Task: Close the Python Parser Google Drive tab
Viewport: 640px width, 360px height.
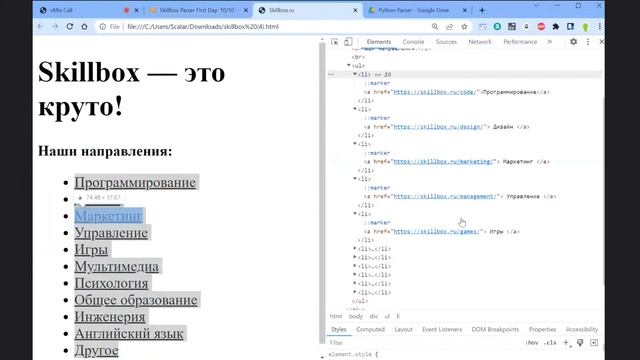Action: click(x=464, y=10)
